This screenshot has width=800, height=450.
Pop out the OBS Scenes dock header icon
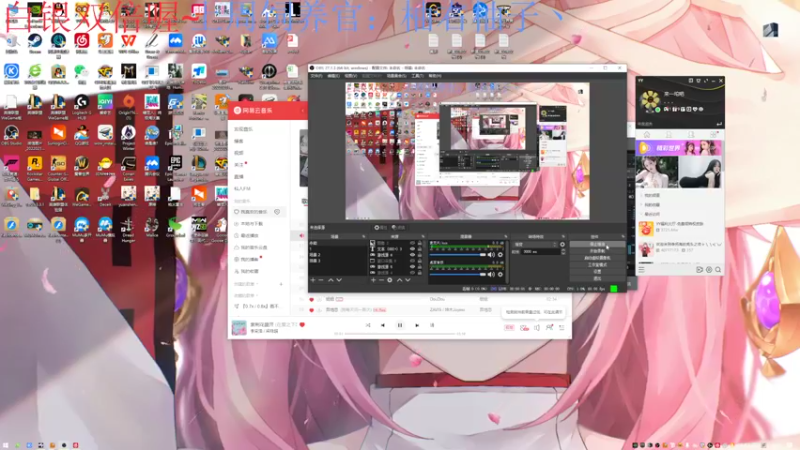pos(364,236)
